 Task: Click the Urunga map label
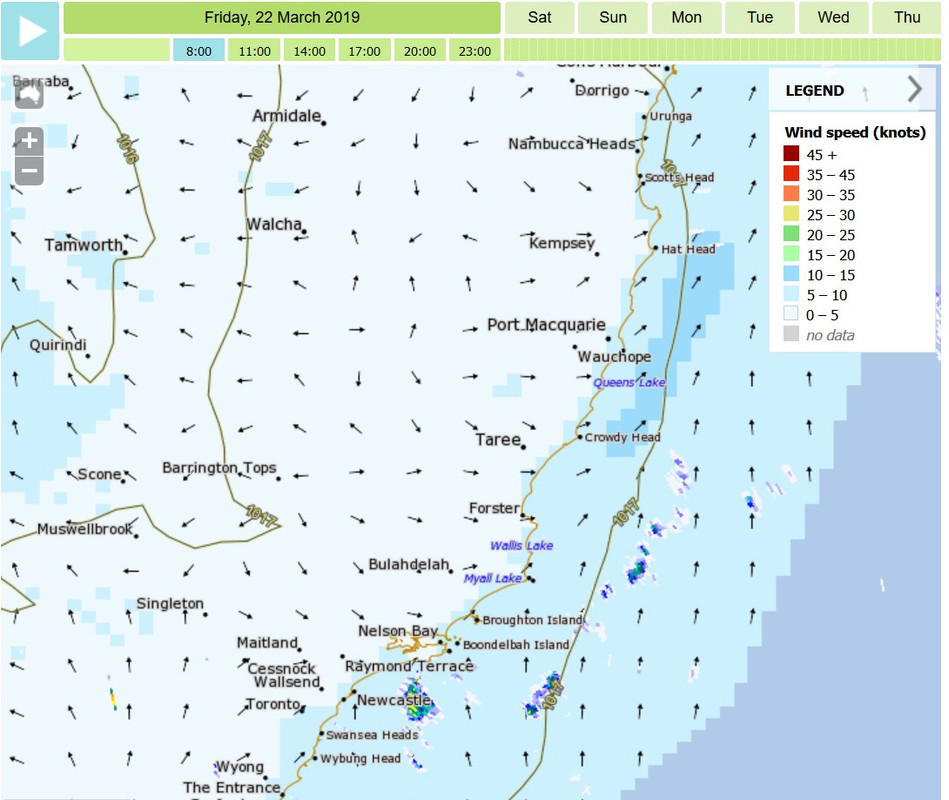[x=671, y=116]
